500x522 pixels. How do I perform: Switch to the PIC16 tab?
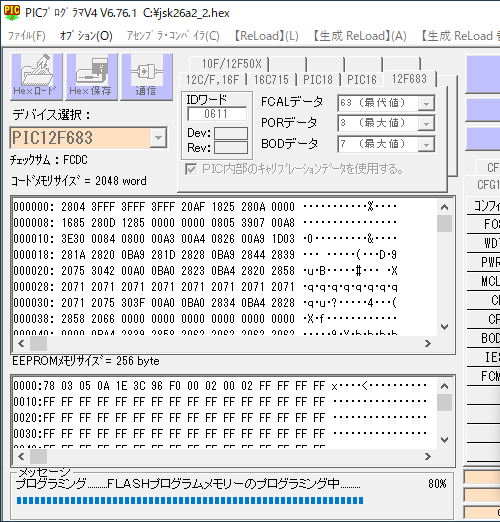(x=362, y=80)
